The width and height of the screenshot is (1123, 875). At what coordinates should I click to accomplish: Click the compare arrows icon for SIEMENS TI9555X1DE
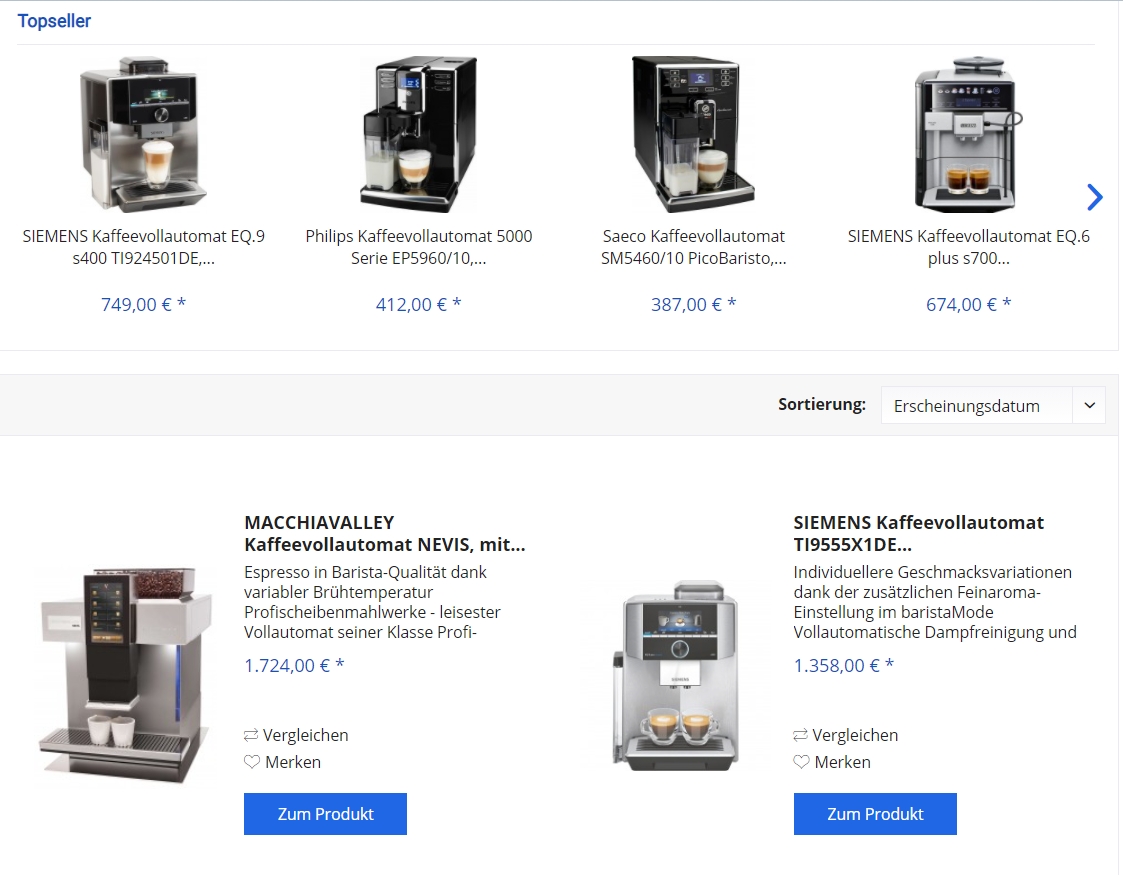point(801,735)
